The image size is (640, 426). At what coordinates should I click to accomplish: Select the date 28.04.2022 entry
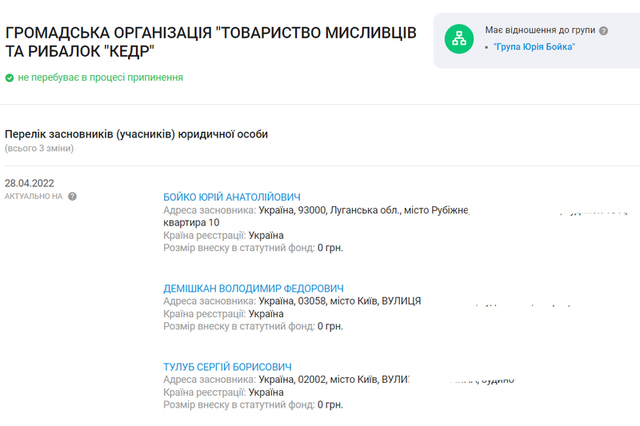[29, 183]
